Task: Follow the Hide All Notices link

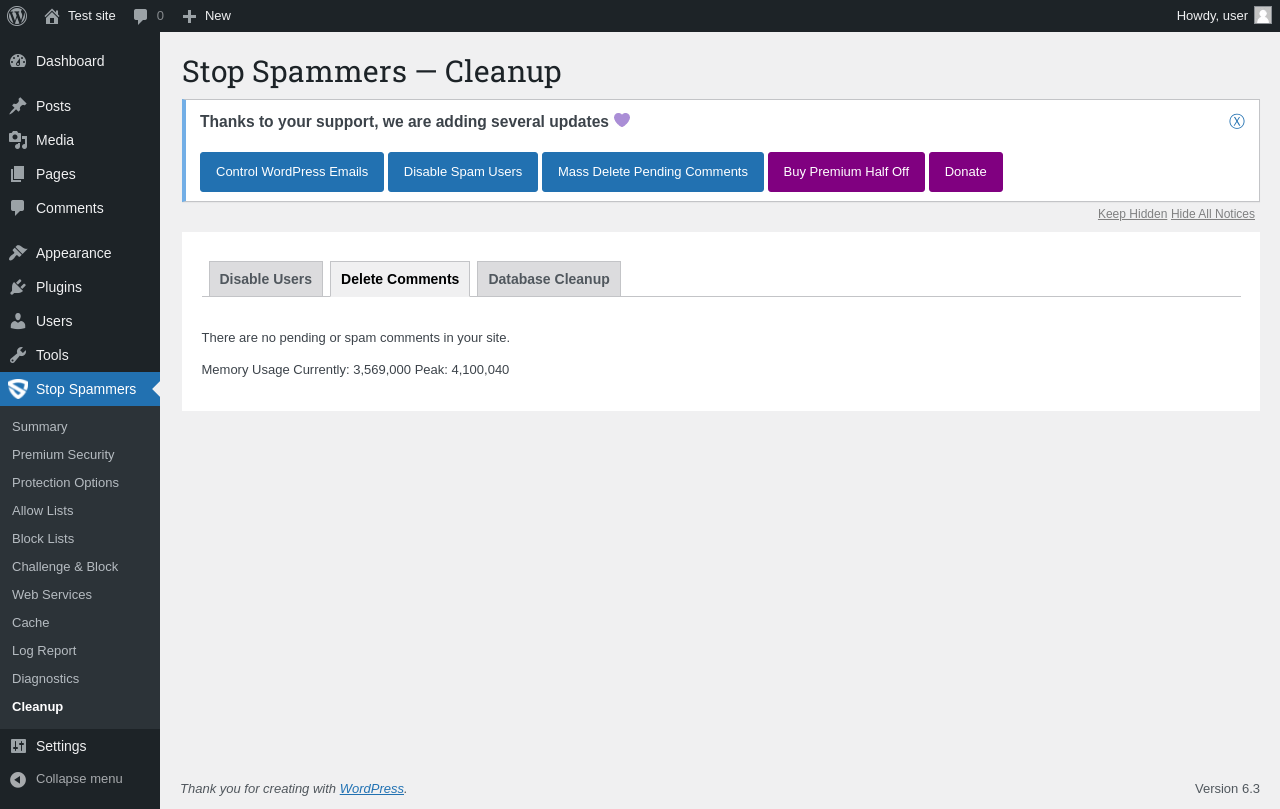Action: [x=1213, y=214]
